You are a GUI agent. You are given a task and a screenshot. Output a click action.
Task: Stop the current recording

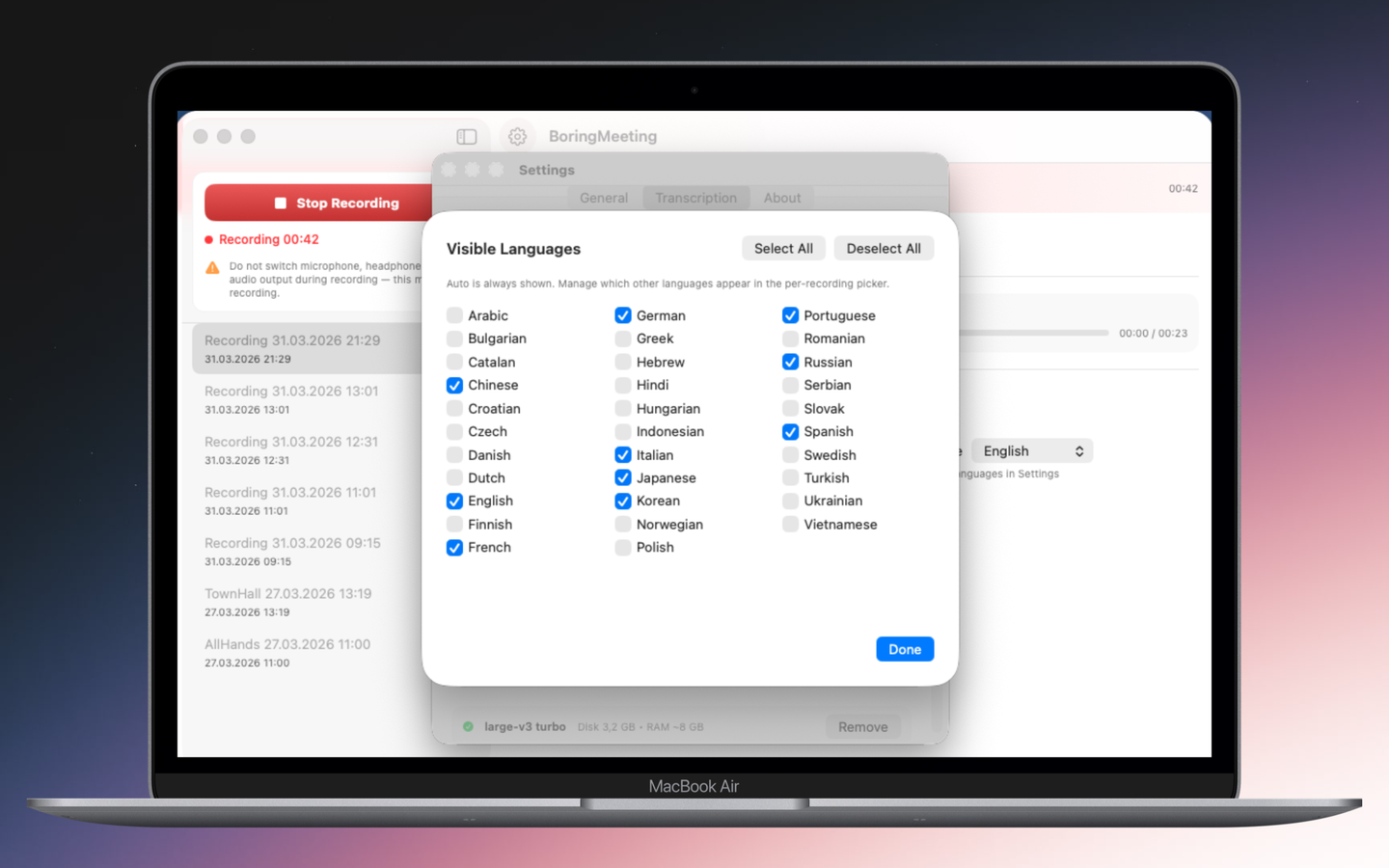(x=318, y=203)
